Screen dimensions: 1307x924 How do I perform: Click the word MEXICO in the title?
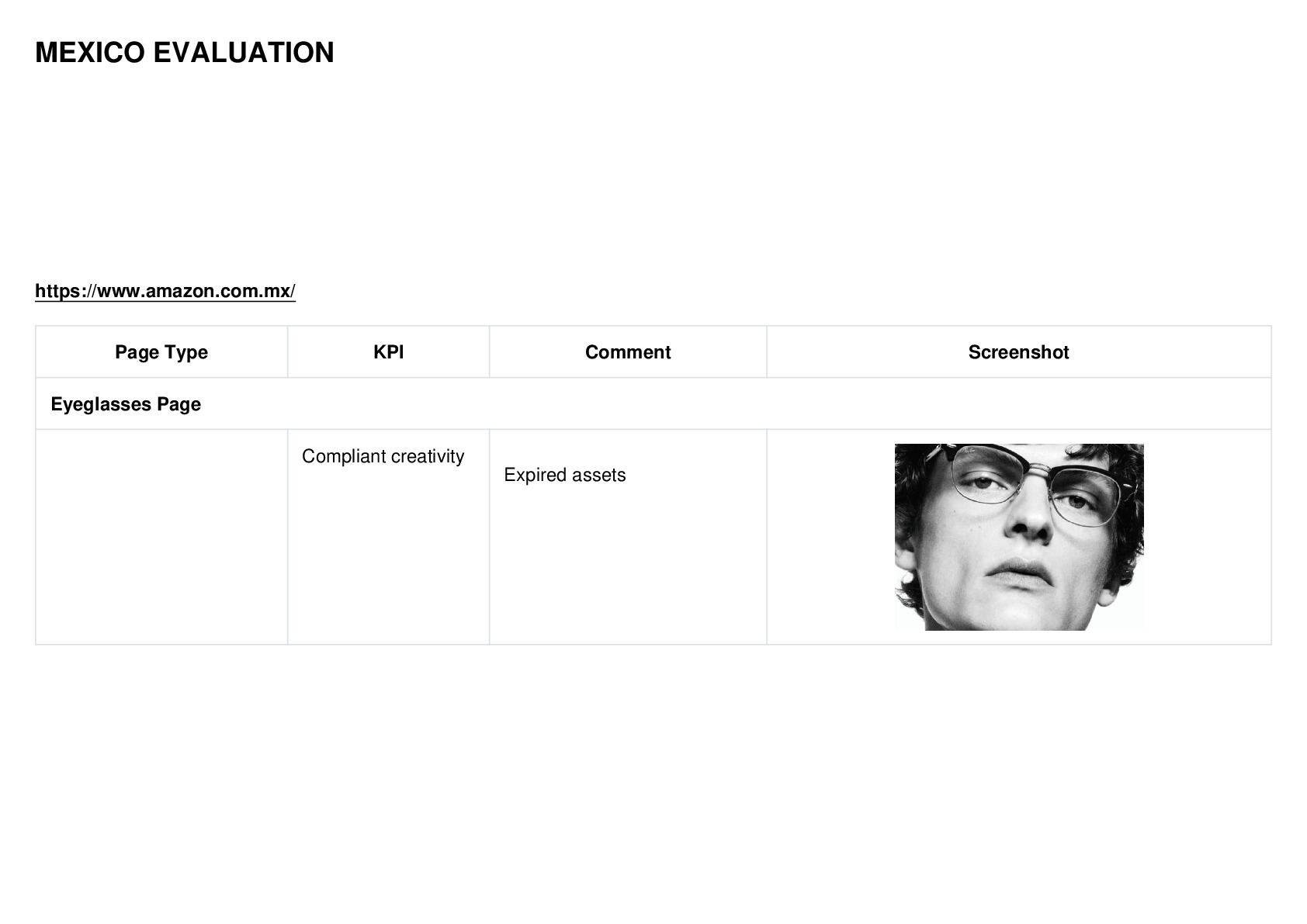(x=90, y=53)
